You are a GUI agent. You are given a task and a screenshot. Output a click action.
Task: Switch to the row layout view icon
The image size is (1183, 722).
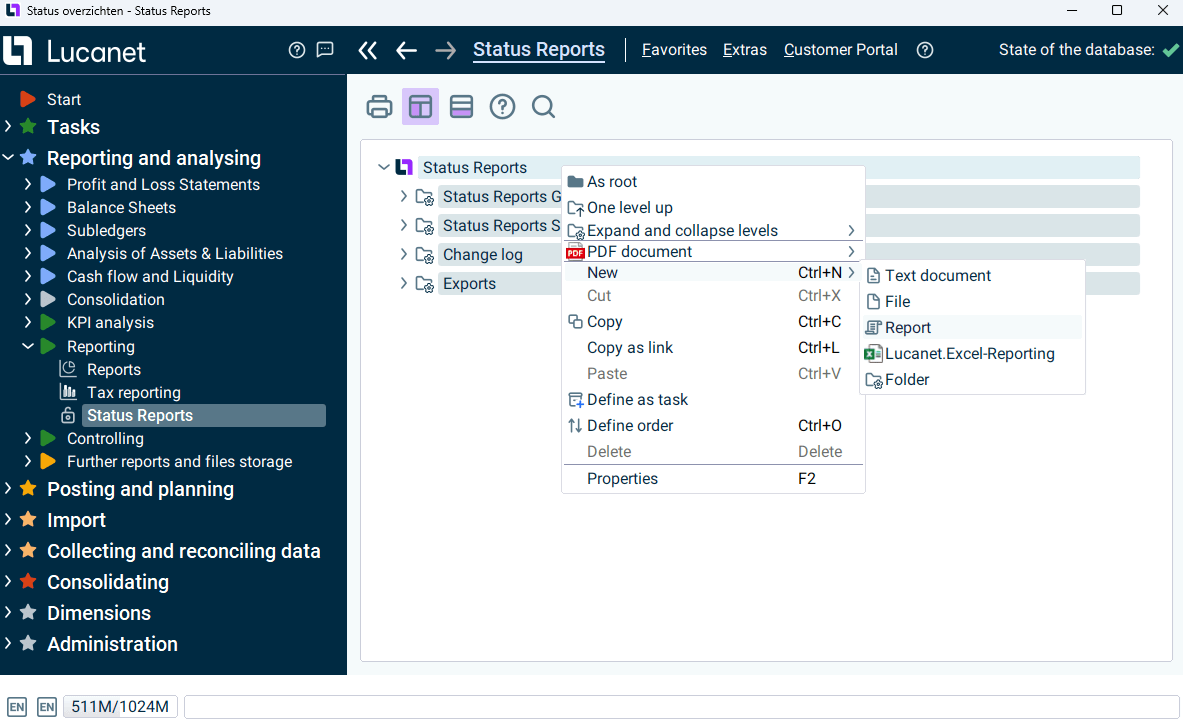click(x=461, y=106)
